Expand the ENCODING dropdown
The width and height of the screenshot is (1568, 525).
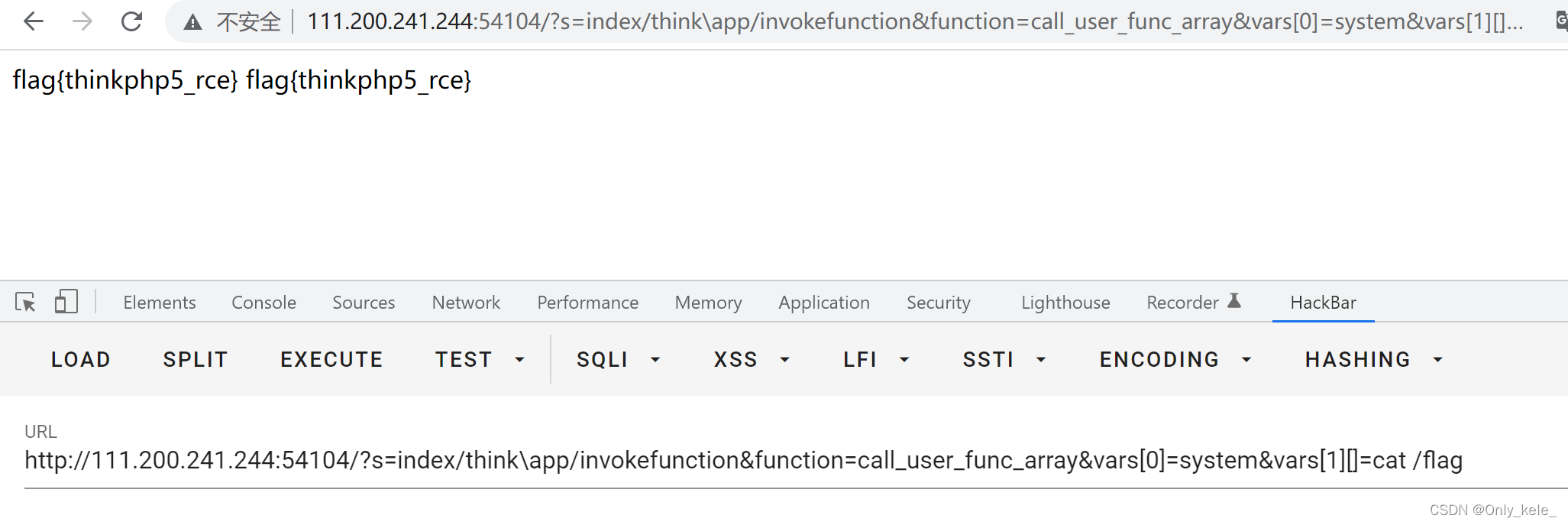(1175, 359)
